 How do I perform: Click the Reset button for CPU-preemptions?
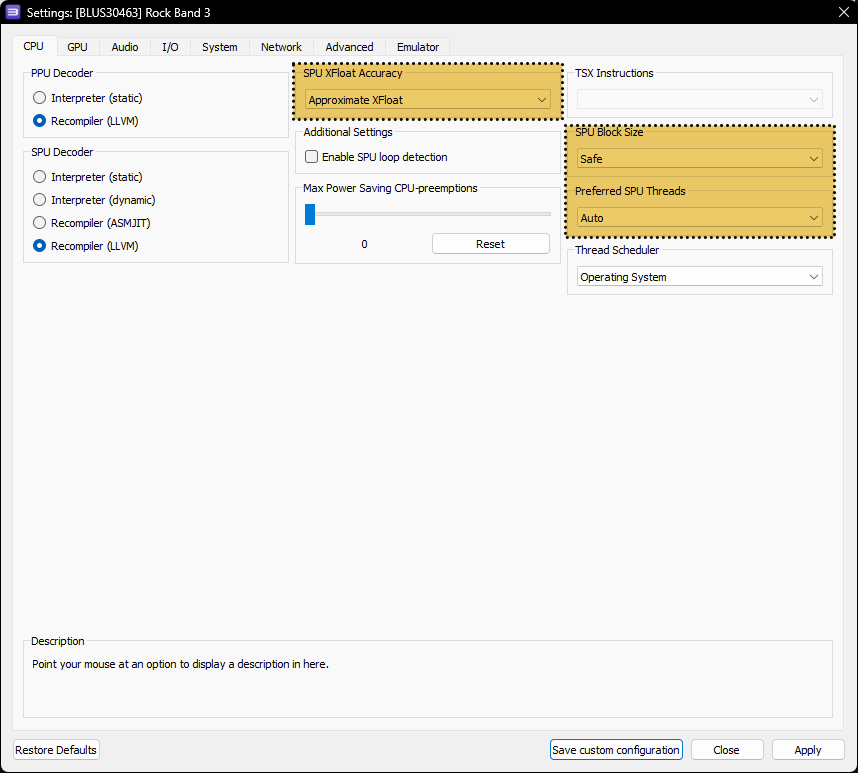(490, 244)
